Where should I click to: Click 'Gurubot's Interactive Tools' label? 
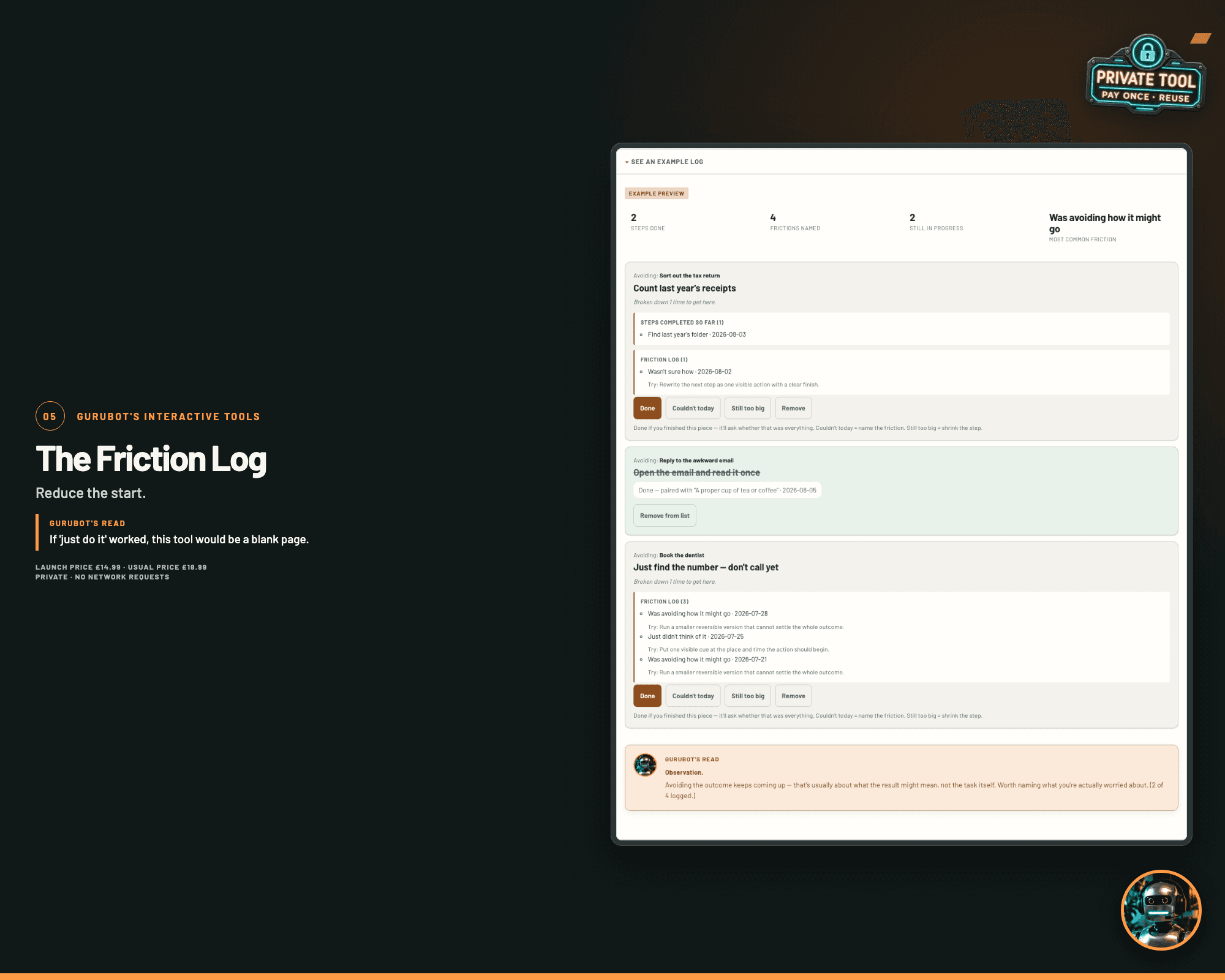click(168, 417)
